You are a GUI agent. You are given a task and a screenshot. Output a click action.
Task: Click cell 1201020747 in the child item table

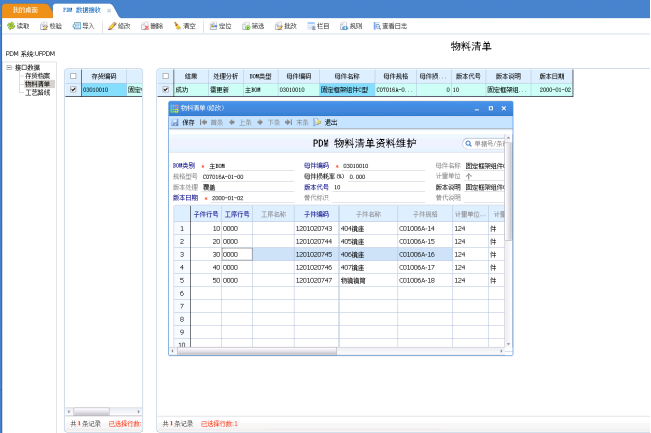(316, 281)
